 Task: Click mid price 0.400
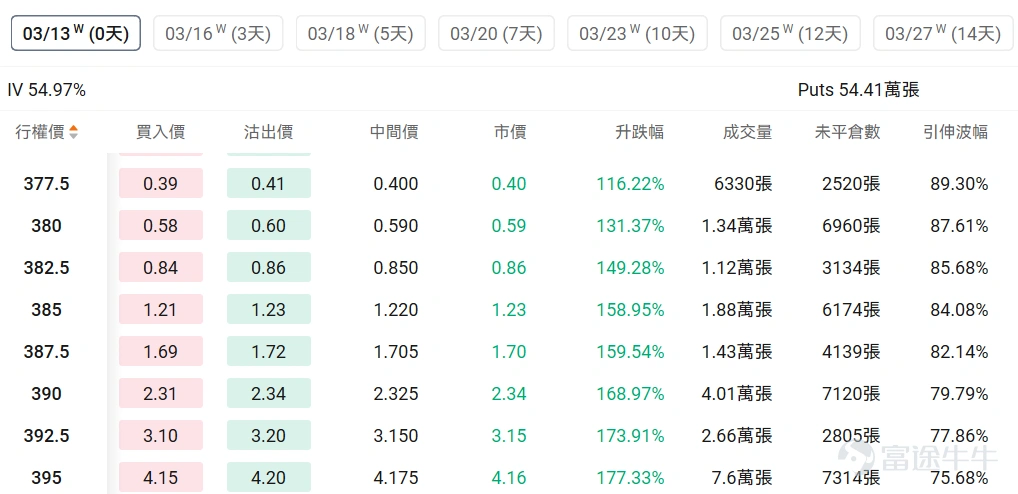pyautogui.click(x=395, y=184)
